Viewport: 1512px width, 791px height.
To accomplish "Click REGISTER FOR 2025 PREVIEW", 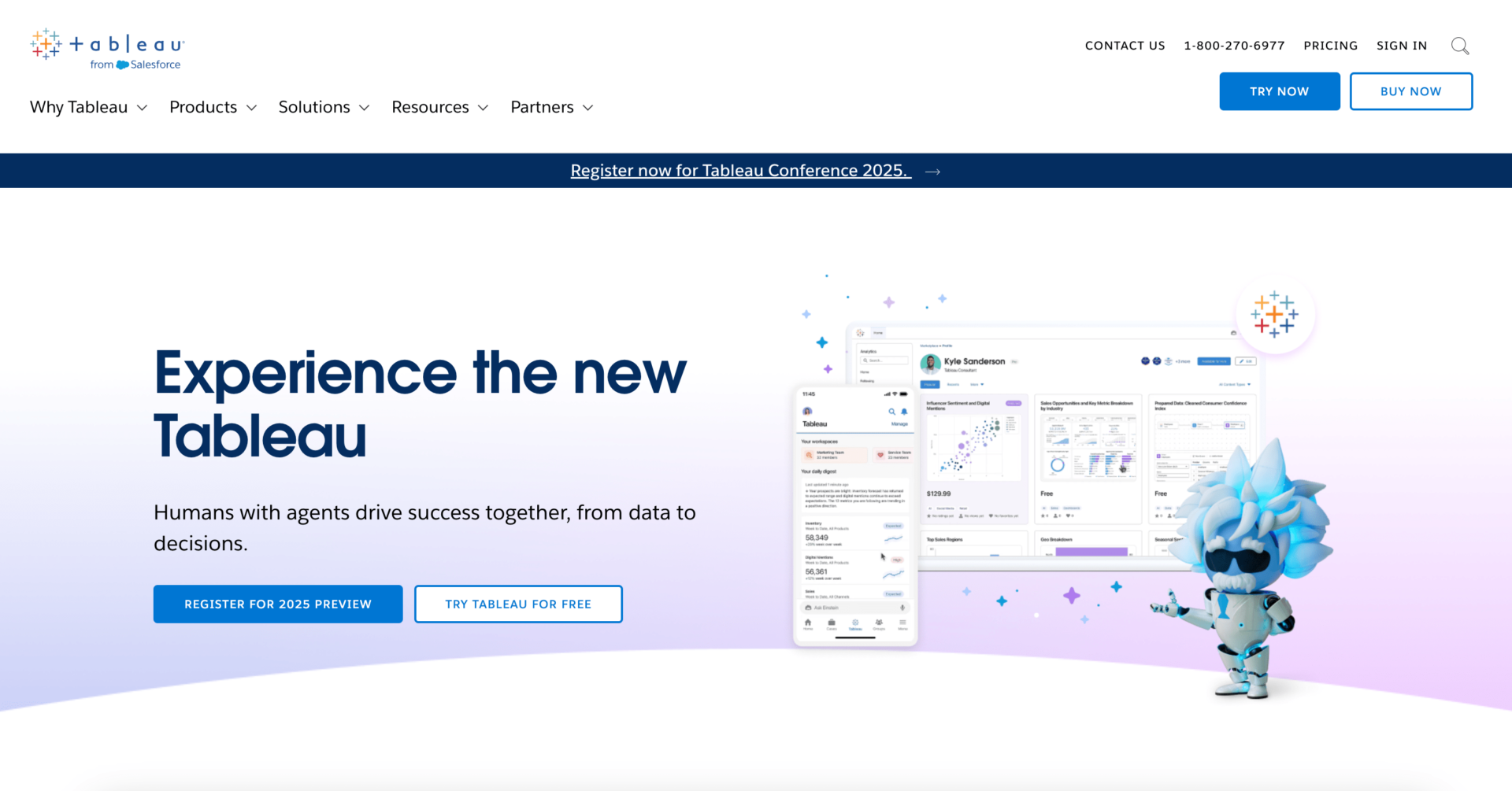I will pyautogui.click(x=277, y=604).
